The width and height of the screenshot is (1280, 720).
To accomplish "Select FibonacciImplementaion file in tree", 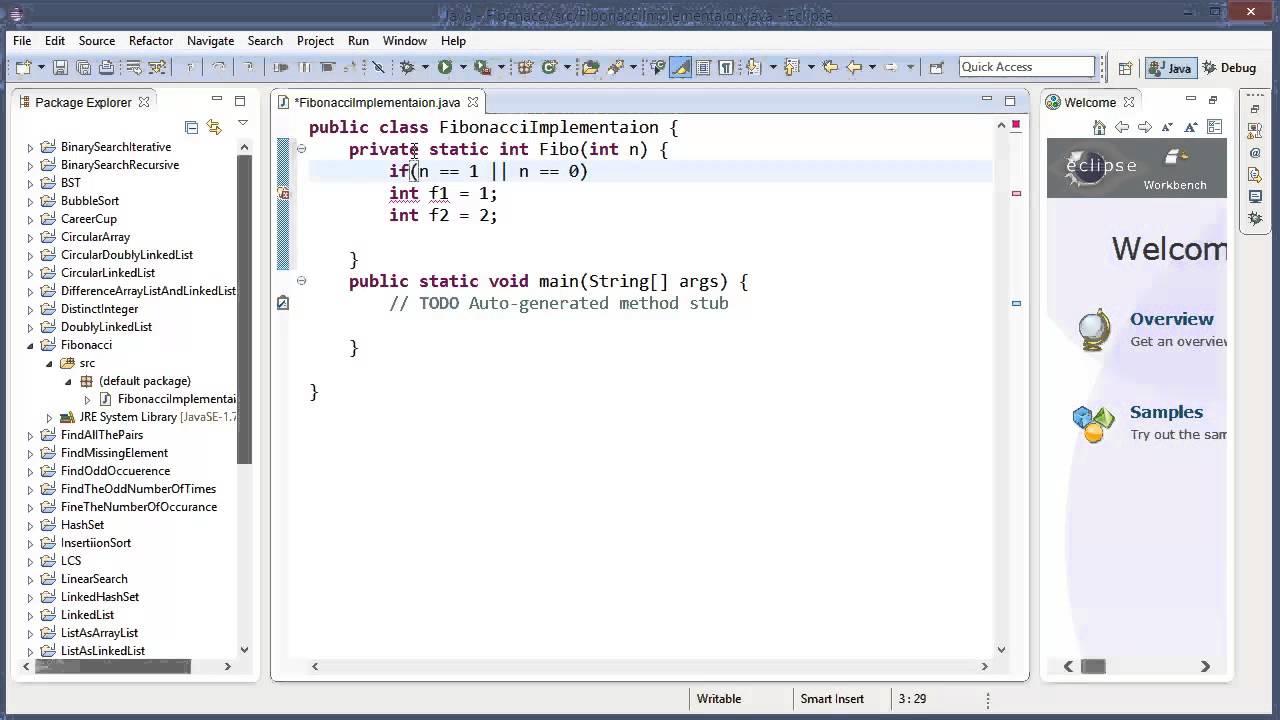I will click(x=177, y=399).
